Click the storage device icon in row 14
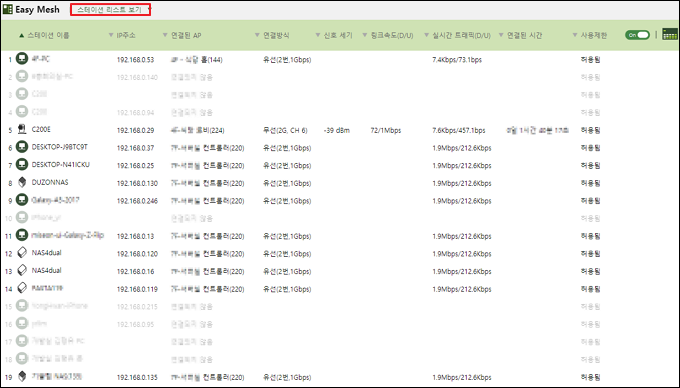 [x=22, y=288]
